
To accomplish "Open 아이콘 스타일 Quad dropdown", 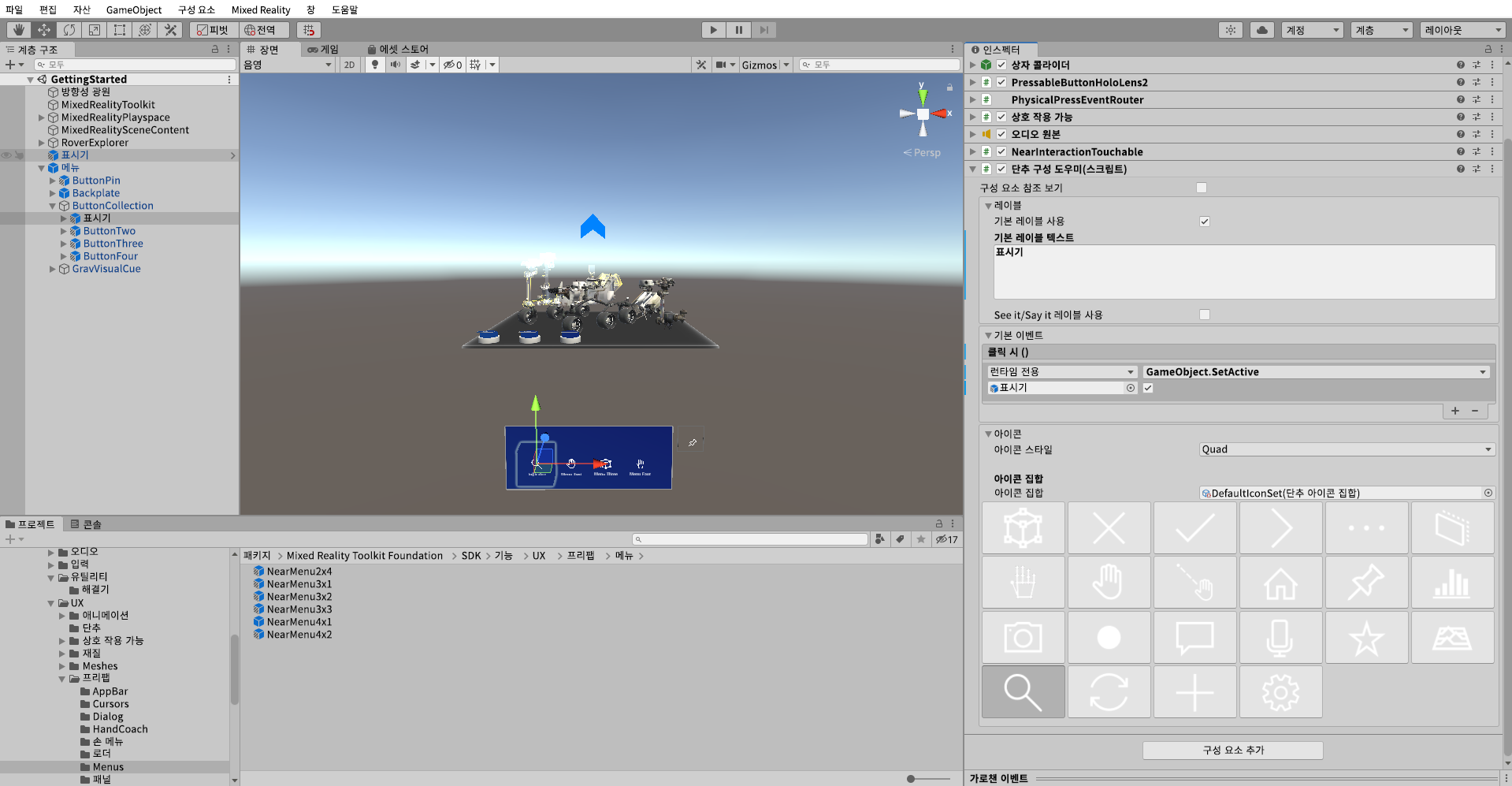I will (x=1347, y=449).
